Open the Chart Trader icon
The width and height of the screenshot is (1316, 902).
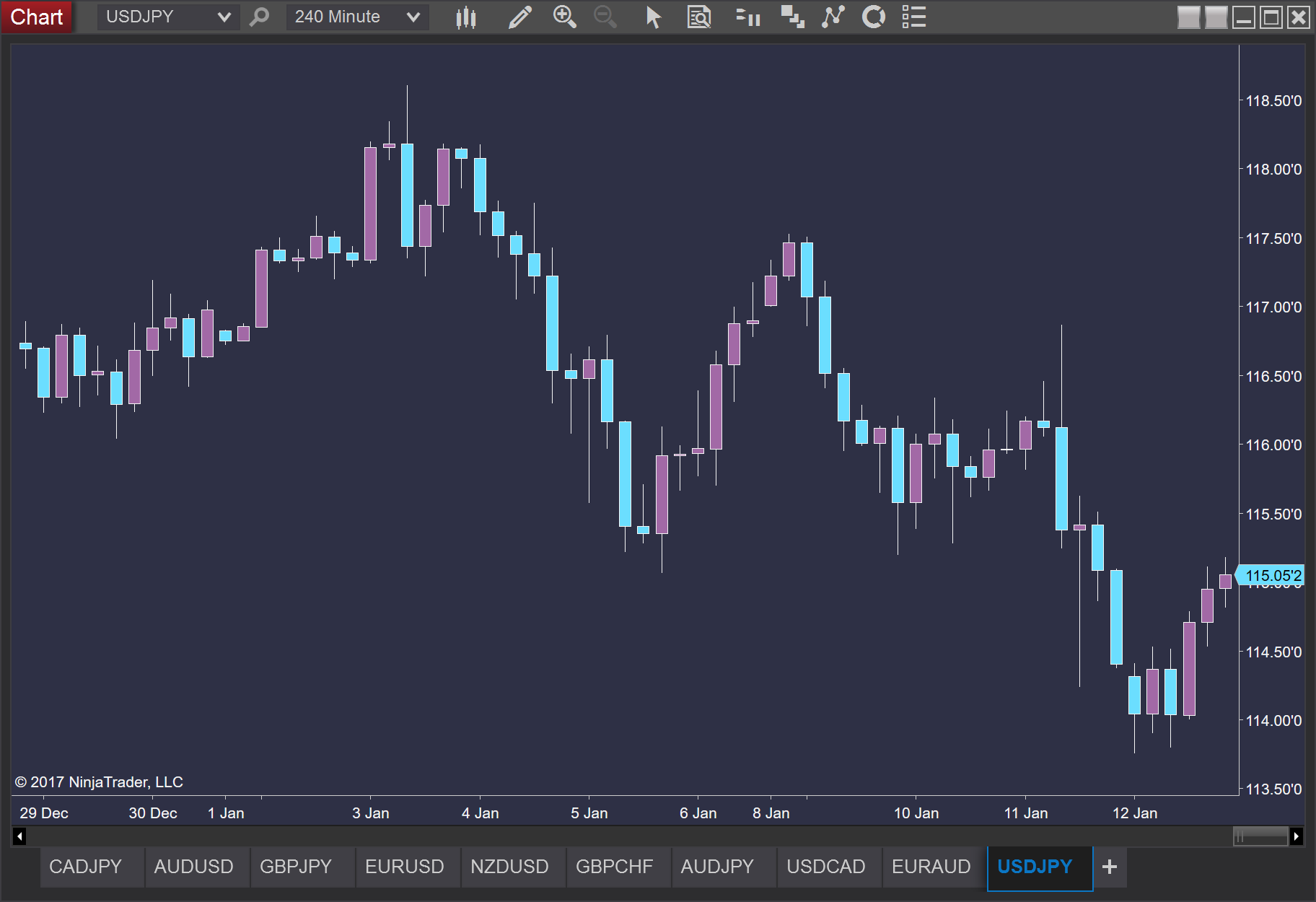pos(748,17)
